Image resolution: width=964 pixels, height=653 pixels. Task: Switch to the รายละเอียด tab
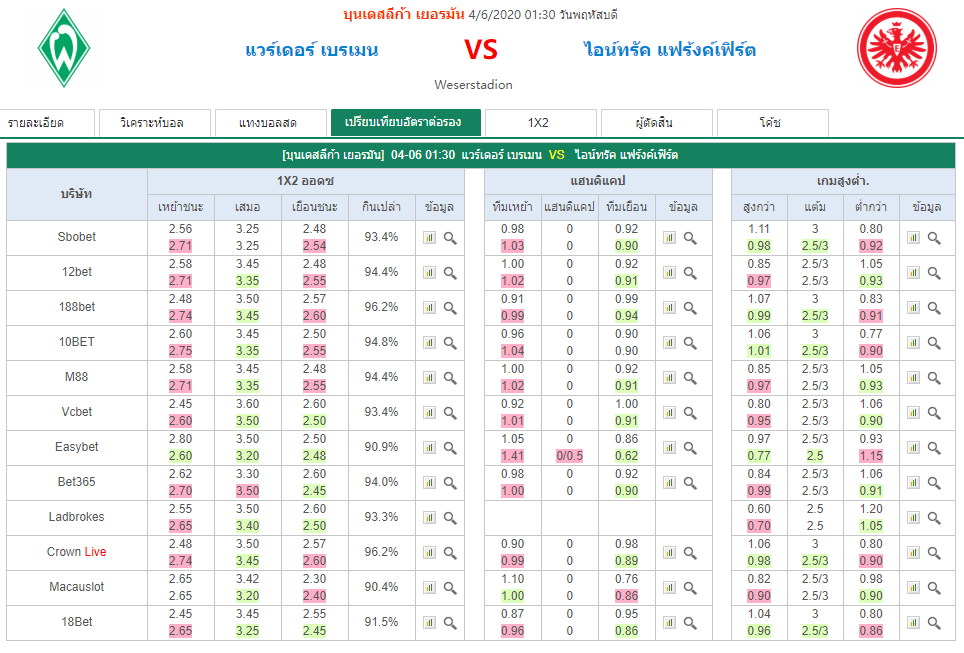point(47,122)
